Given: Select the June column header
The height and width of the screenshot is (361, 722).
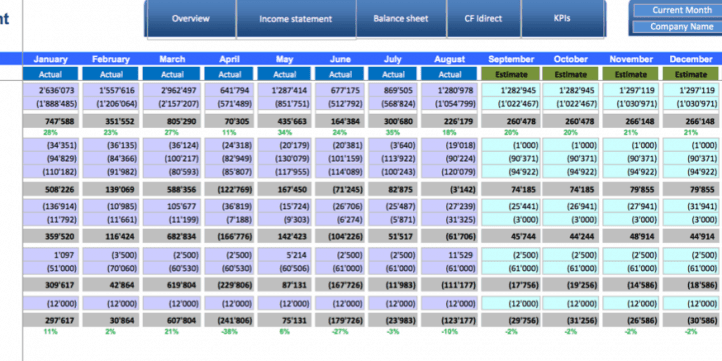Looking at the screenshot, I should 340,59.
